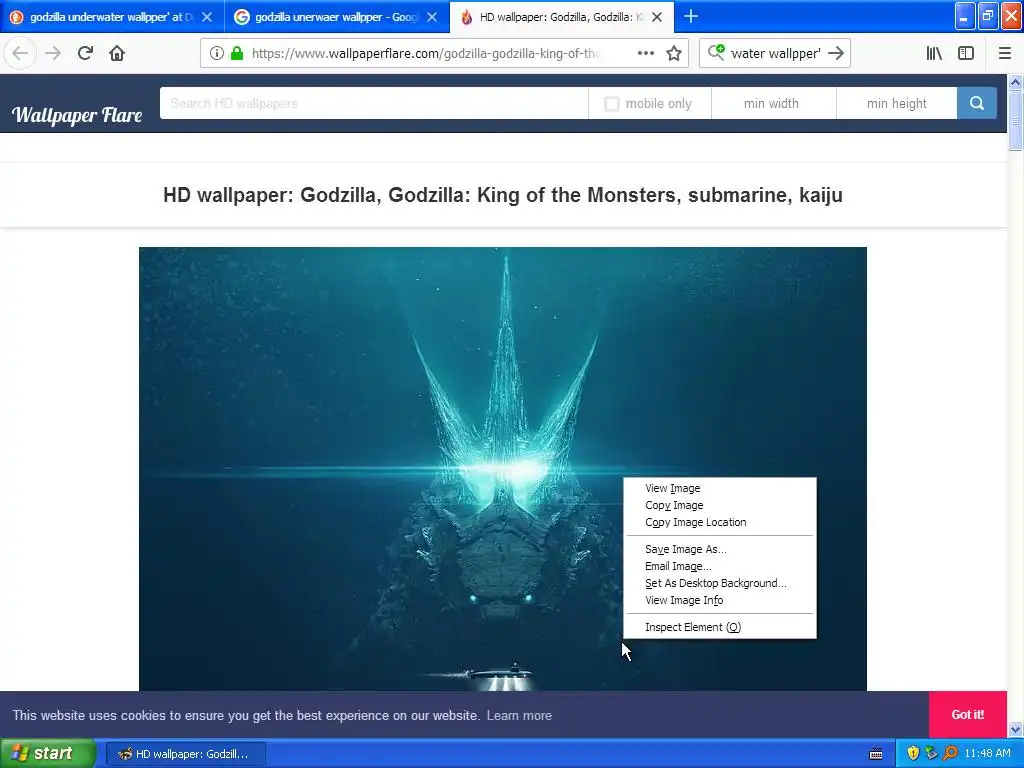The height and width of the screenshot is (768, 1024).
Task: Select Set As Desktop Background... option
Action: 720,583
